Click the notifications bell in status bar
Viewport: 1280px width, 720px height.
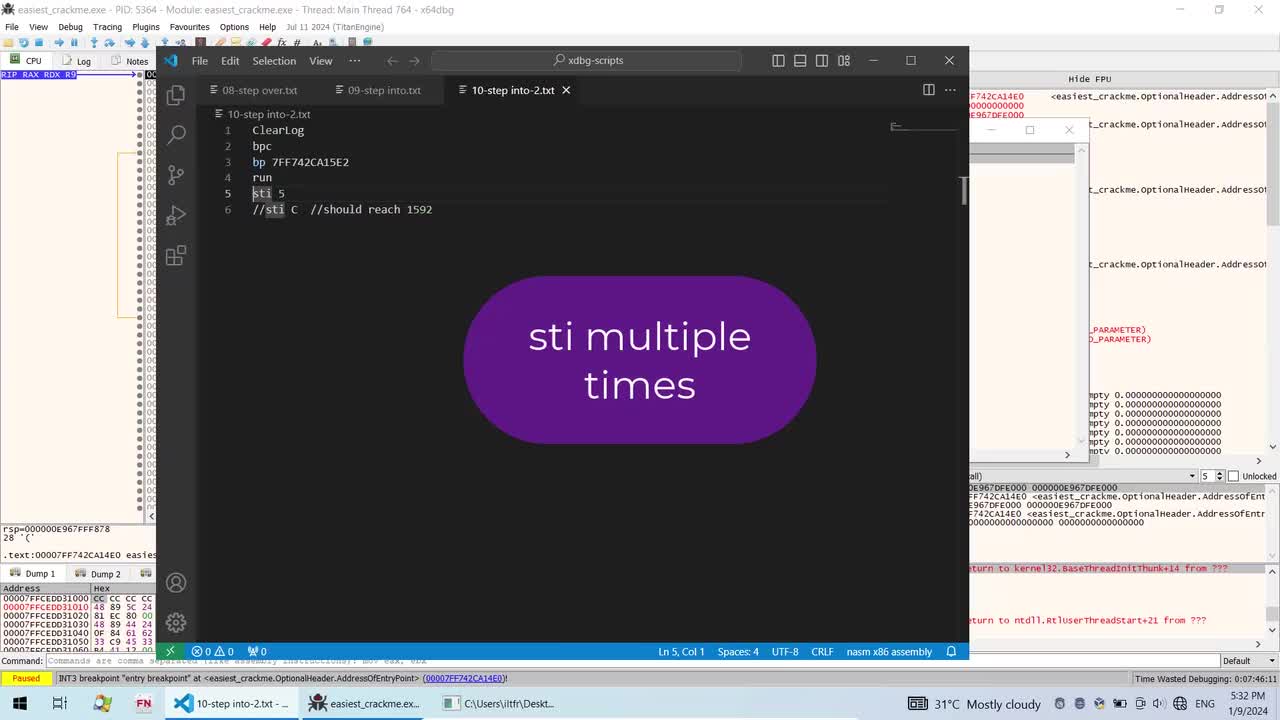[x=951, y=651]
